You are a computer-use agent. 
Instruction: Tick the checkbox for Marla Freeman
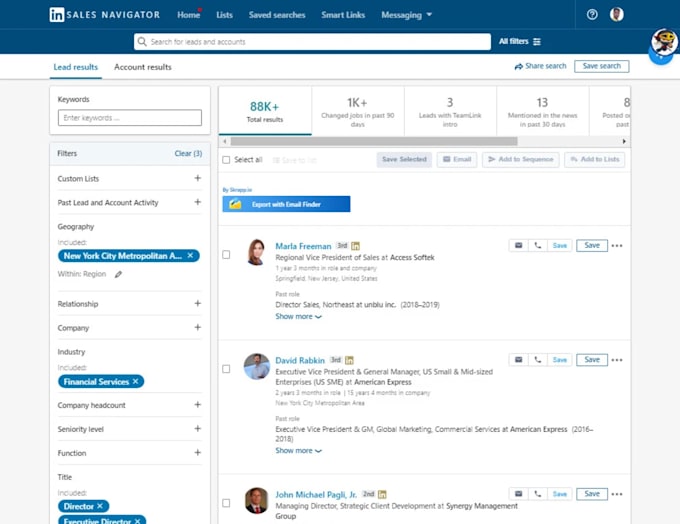pos(226,255)
